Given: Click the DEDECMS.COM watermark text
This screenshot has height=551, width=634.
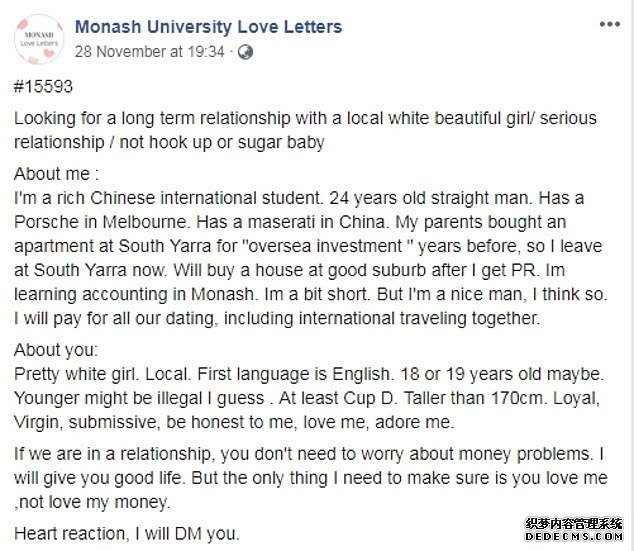Looking at the screenshot, I should coord(574,536).
